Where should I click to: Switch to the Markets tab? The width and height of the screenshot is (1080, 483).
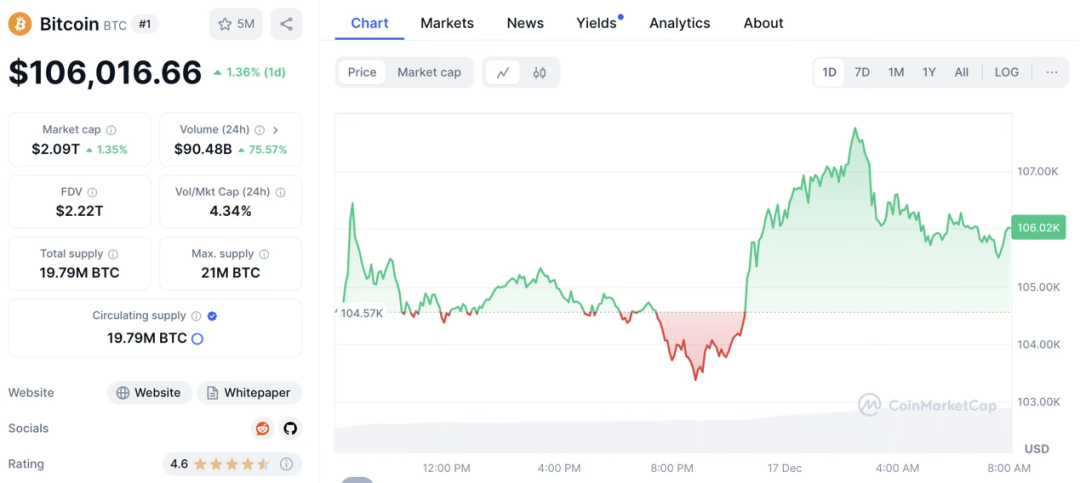(x=447, y=23)
